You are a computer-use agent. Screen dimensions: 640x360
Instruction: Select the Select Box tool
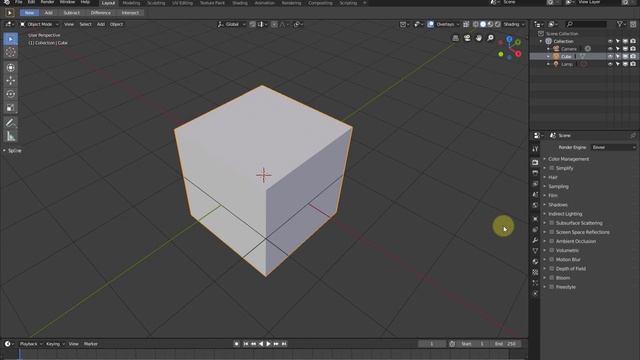point(11,39)
